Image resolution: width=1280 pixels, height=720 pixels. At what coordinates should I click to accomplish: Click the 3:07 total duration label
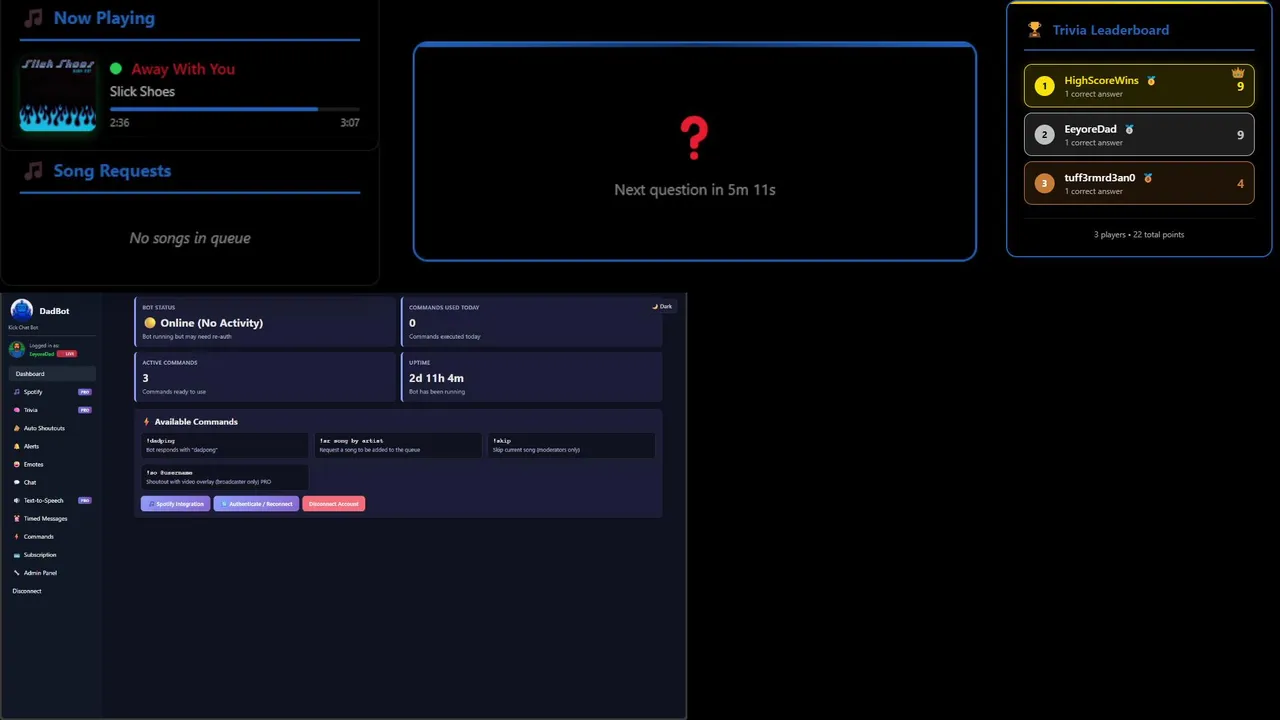(350, 123)
